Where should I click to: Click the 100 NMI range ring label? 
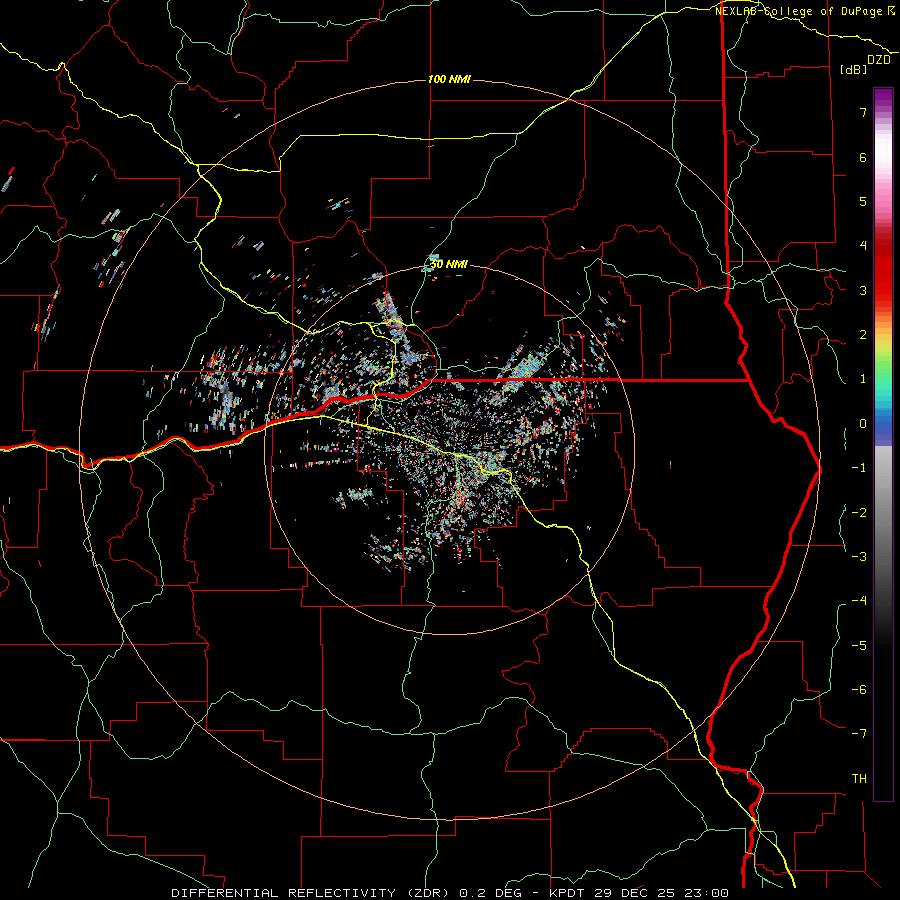tap(449, 79)
